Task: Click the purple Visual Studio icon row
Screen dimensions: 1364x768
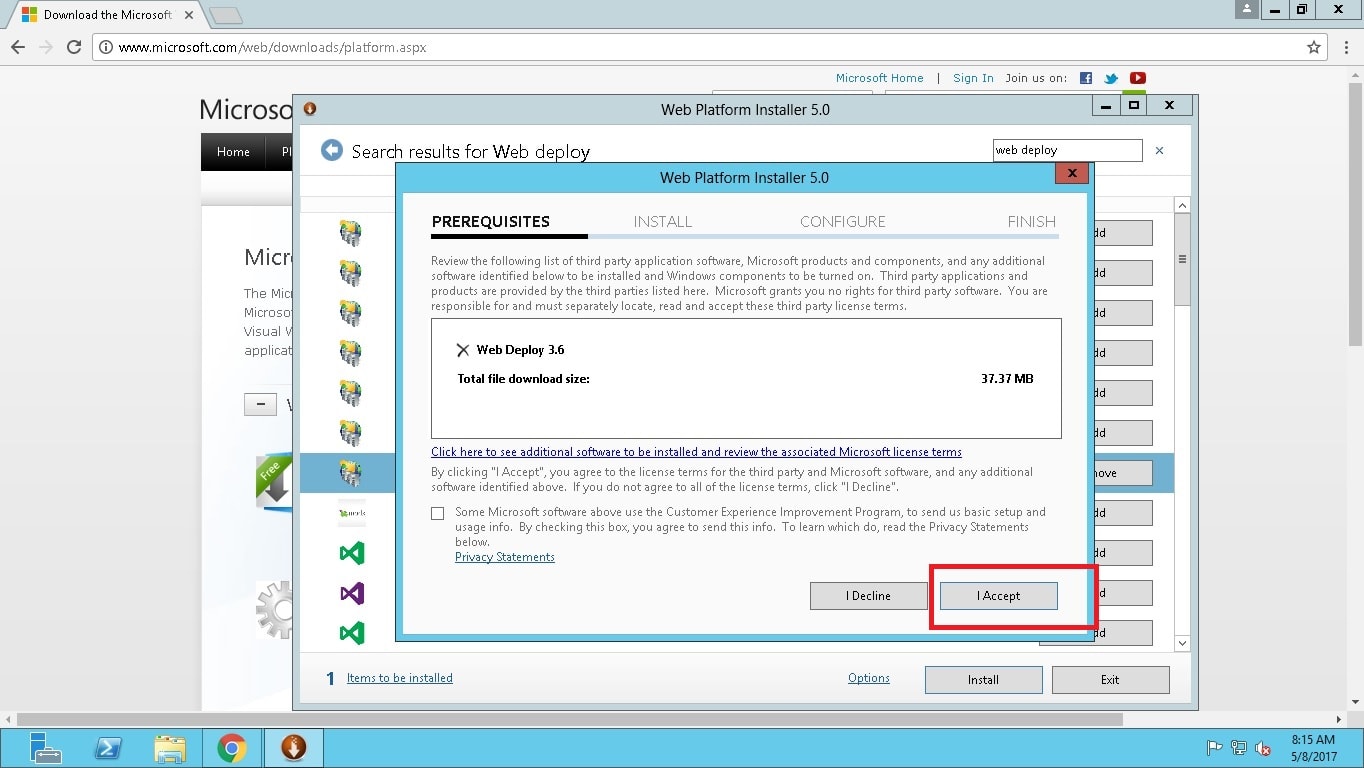Action: coord(351,593)
